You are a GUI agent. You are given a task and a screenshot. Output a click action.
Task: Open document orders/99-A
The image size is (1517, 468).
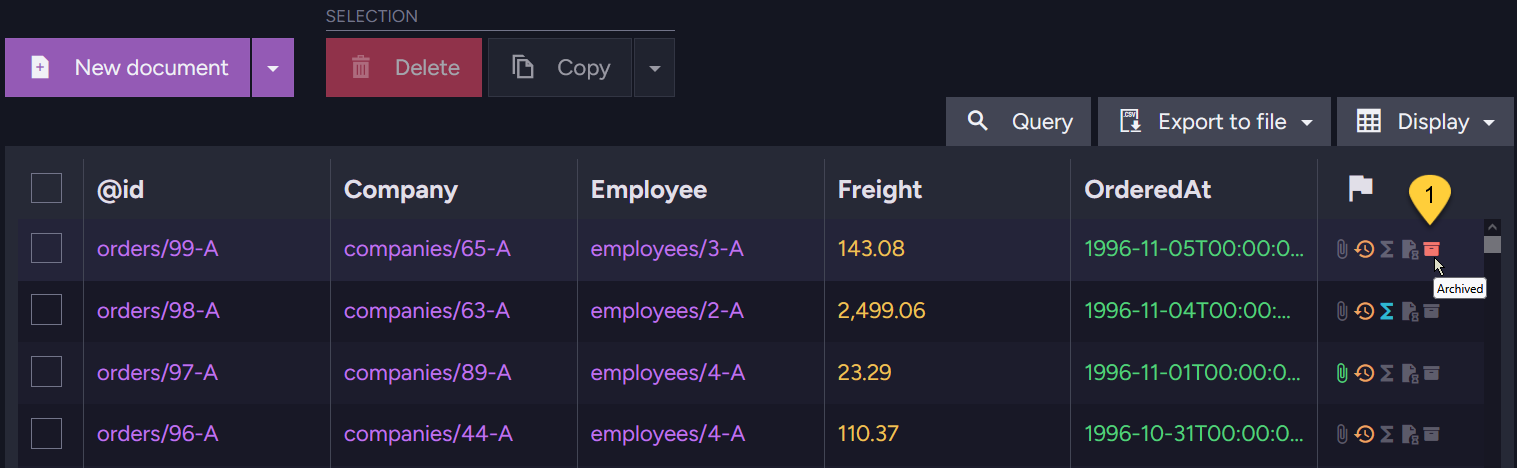pyautogui.click(x=157, y=249)
